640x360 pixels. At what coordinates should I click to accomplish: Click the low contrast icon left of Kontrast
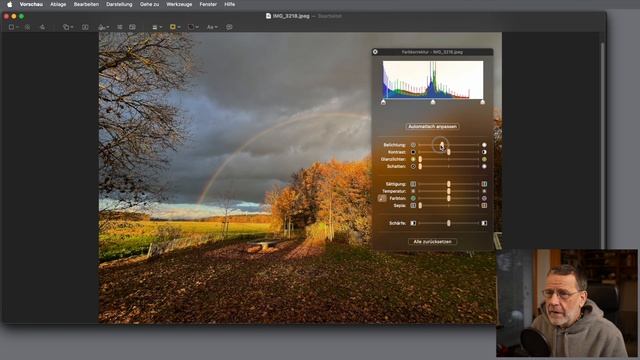coord(413,152)
